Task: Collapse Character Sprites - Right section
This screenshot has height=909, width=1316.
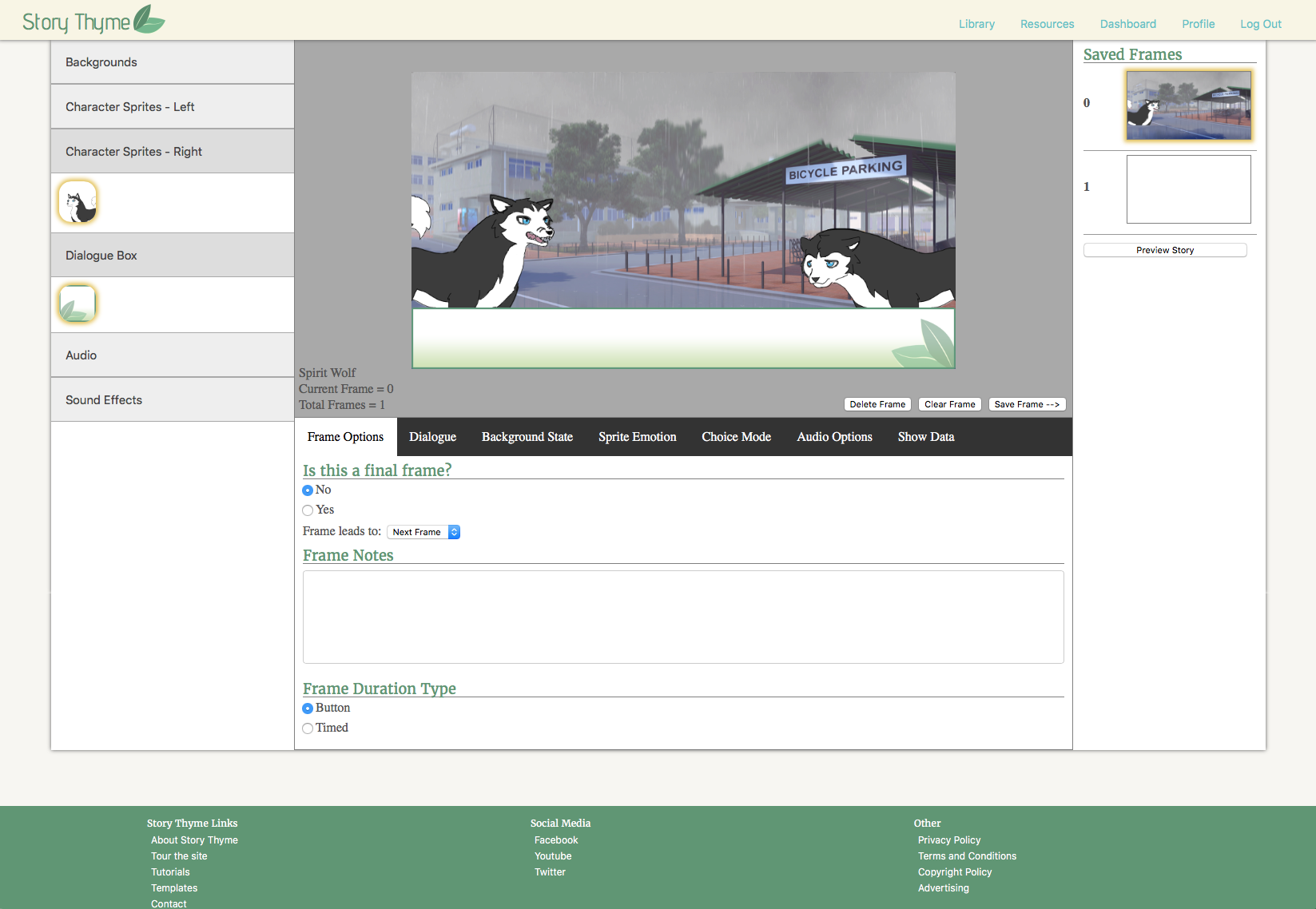Action: (173, 152)
